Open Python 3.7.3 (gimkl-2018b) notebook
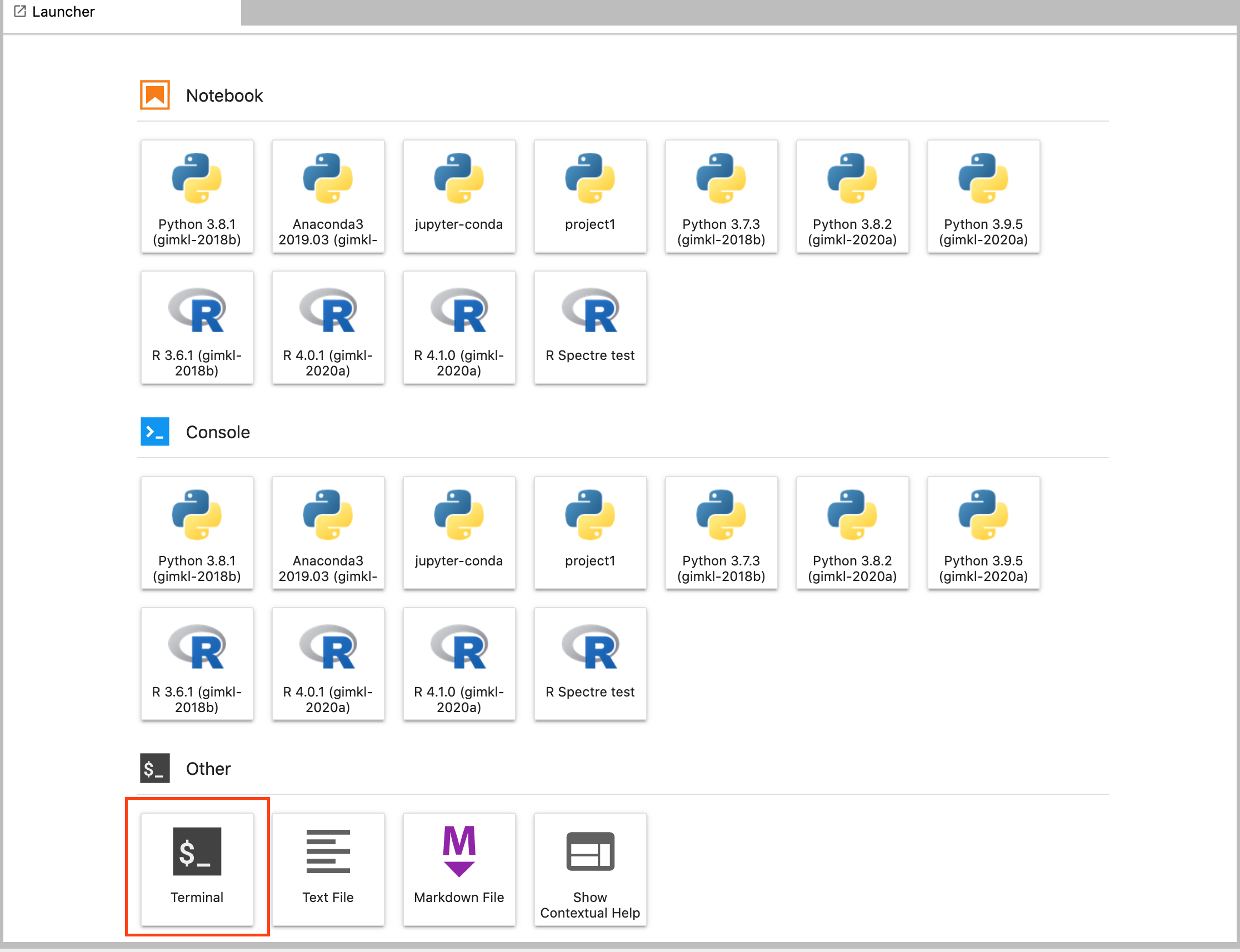Image resolution: width=1240 pixels, height=952 pixels. tap(721, 196)
